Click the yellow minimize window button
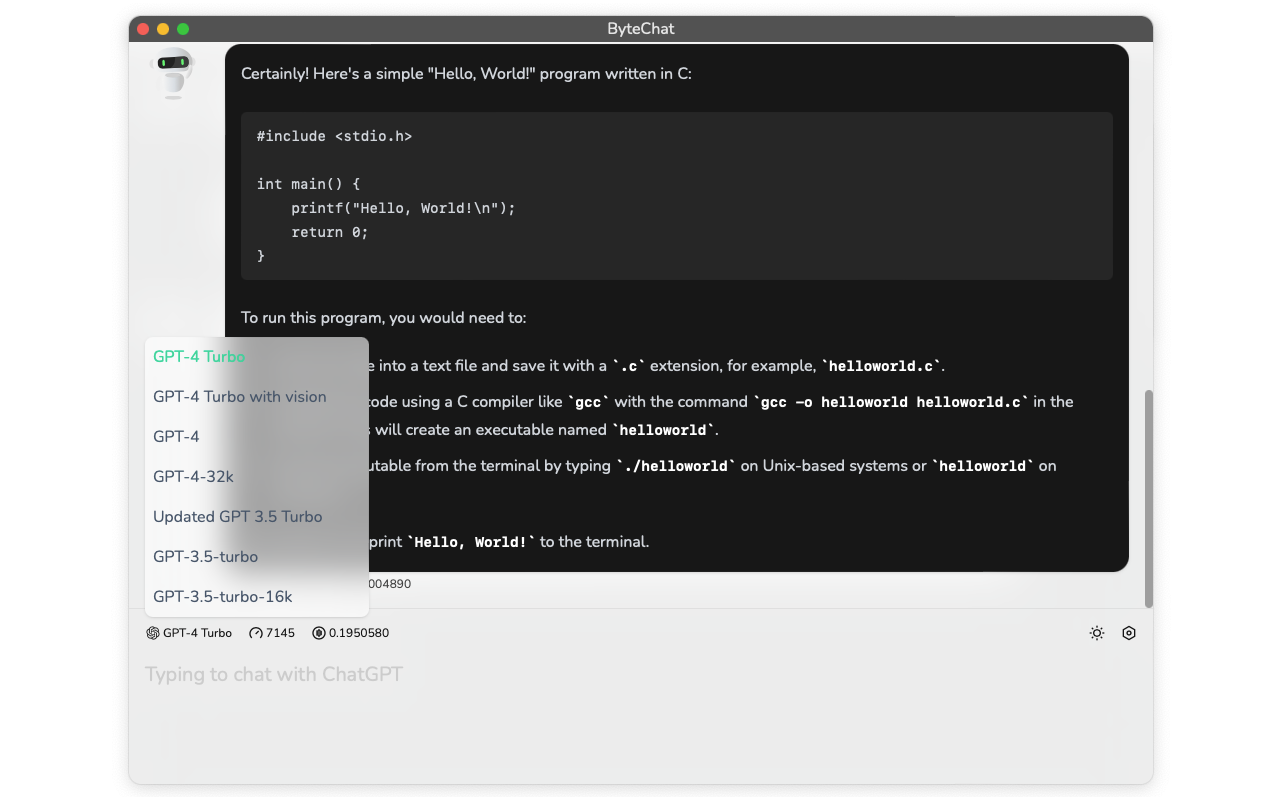The image size is (1280, 800). 163,29
